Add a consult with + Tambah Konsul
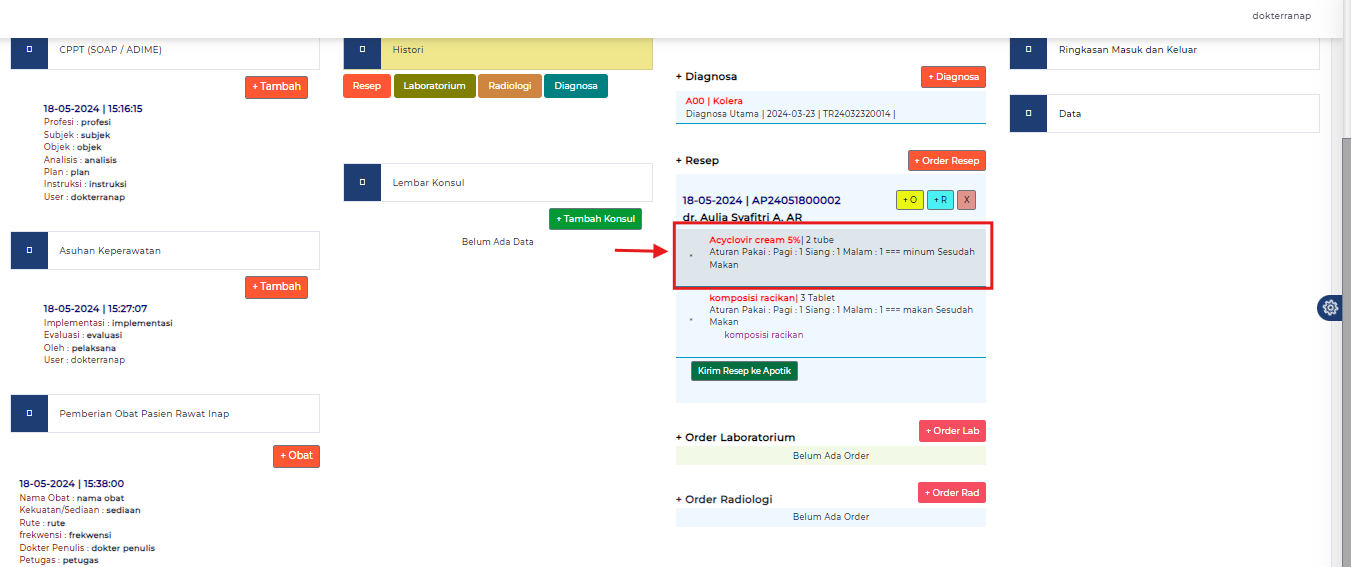The height and width of the screenshot is (567, 1351). 595,219
